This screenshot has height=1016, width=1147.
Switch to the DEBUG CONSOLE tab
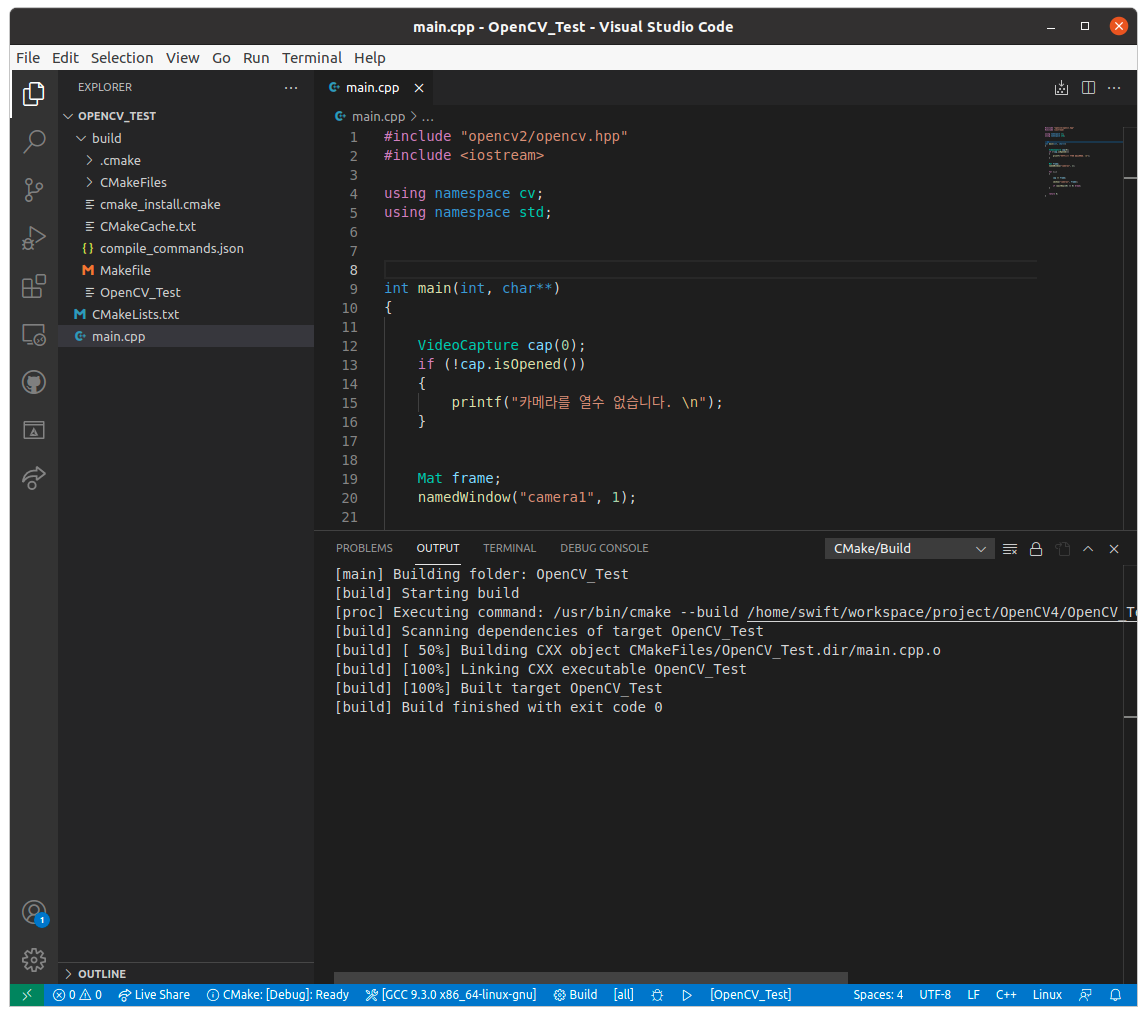point(604,548)
